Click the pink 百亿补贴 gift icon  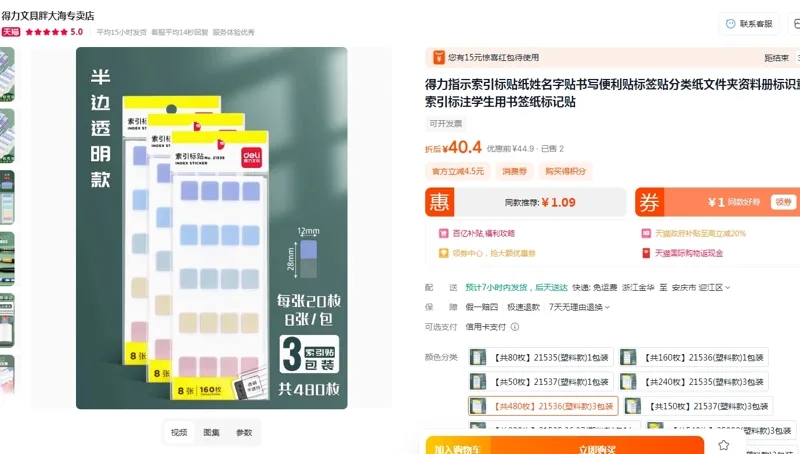(443, 233)
